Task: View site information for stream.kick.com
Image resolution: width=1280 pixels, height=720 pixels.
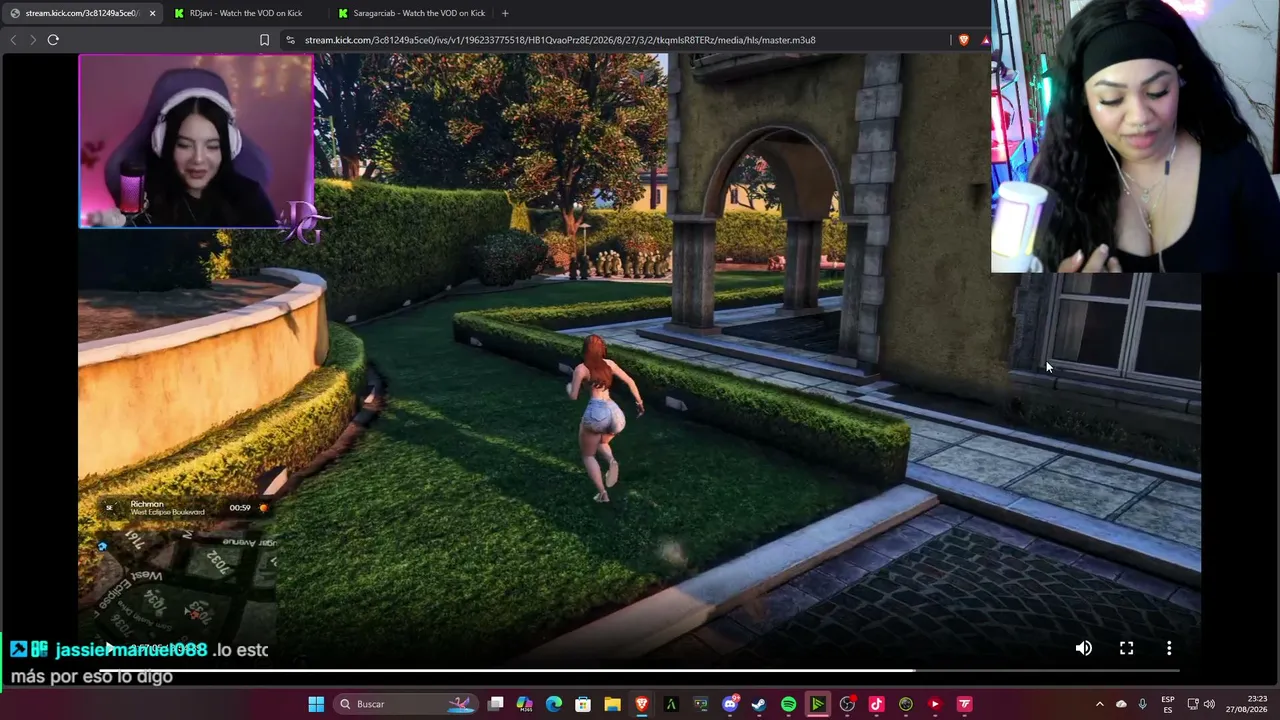Action: (x=290, y=40)
